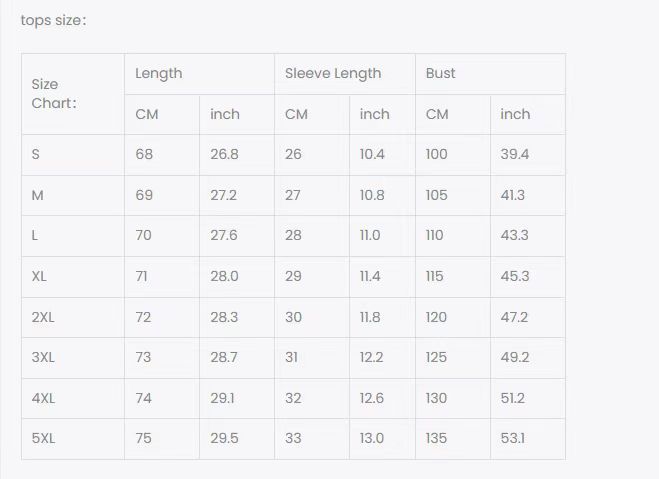This screenshot has width=659, height=479.
Task: Select the 3XL size row label
Action: point(43,357)
